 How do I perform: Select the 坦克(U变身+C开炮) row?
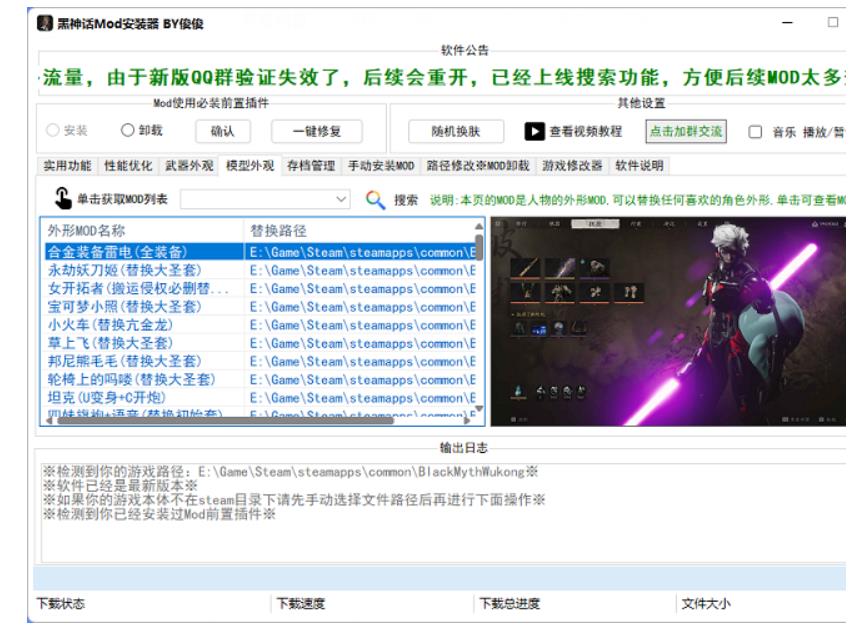tap(260, 397)
